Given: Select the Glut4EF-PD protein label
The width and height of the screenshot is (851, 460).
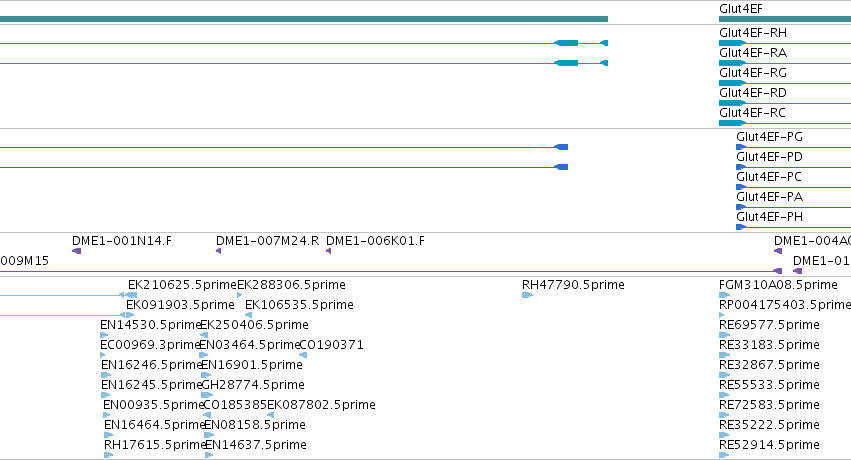Looking at the screenshot, I should pos(769,157).
